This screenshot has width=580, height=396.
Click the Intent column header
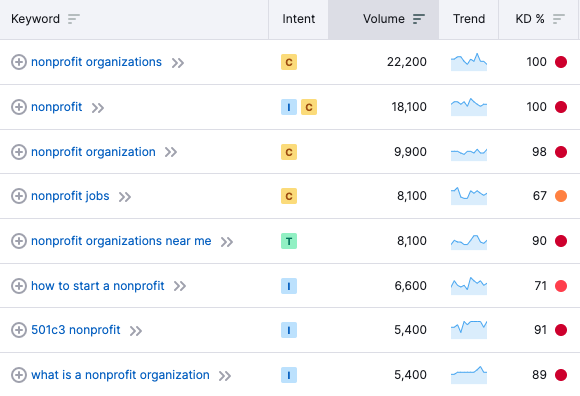coord(299,19)
